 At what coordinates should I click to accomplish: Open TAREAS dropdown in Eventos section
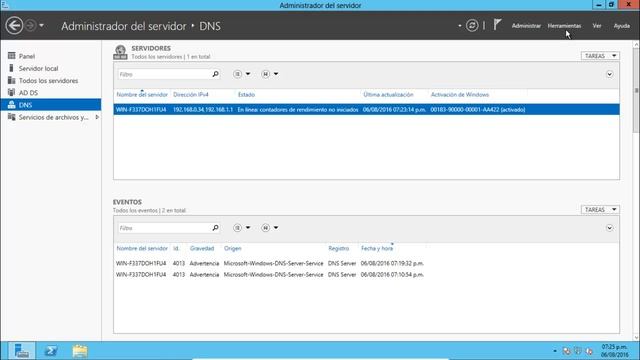[600, 209]
